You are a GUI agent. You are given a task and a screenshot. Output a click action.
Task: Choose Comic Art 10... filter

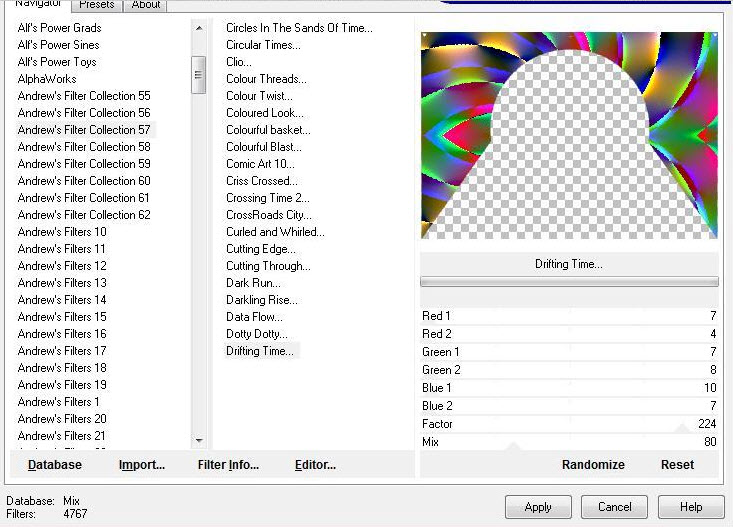click(260, 164)
